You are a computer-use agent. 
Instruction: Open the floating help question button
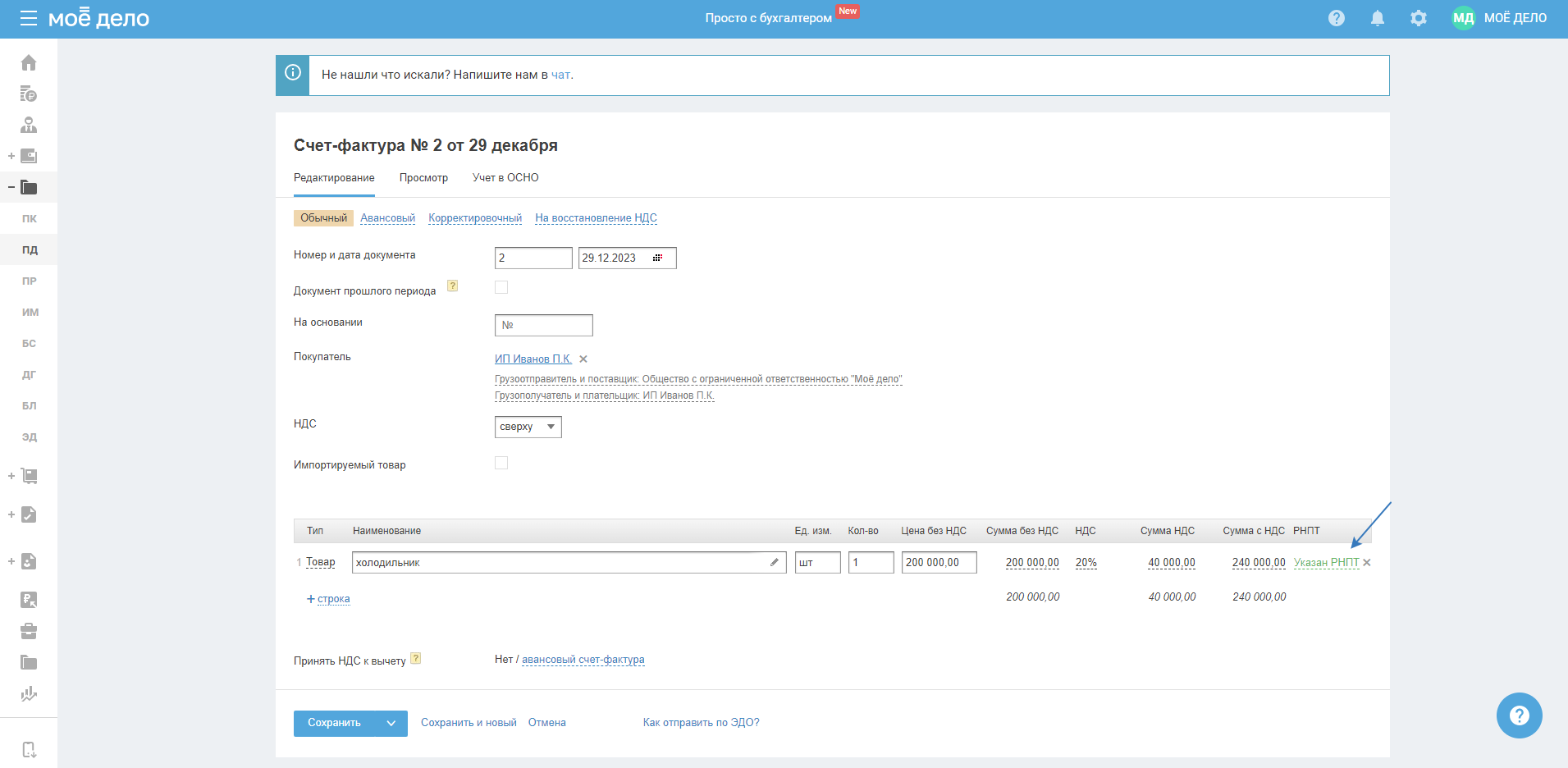[1519, 715]
